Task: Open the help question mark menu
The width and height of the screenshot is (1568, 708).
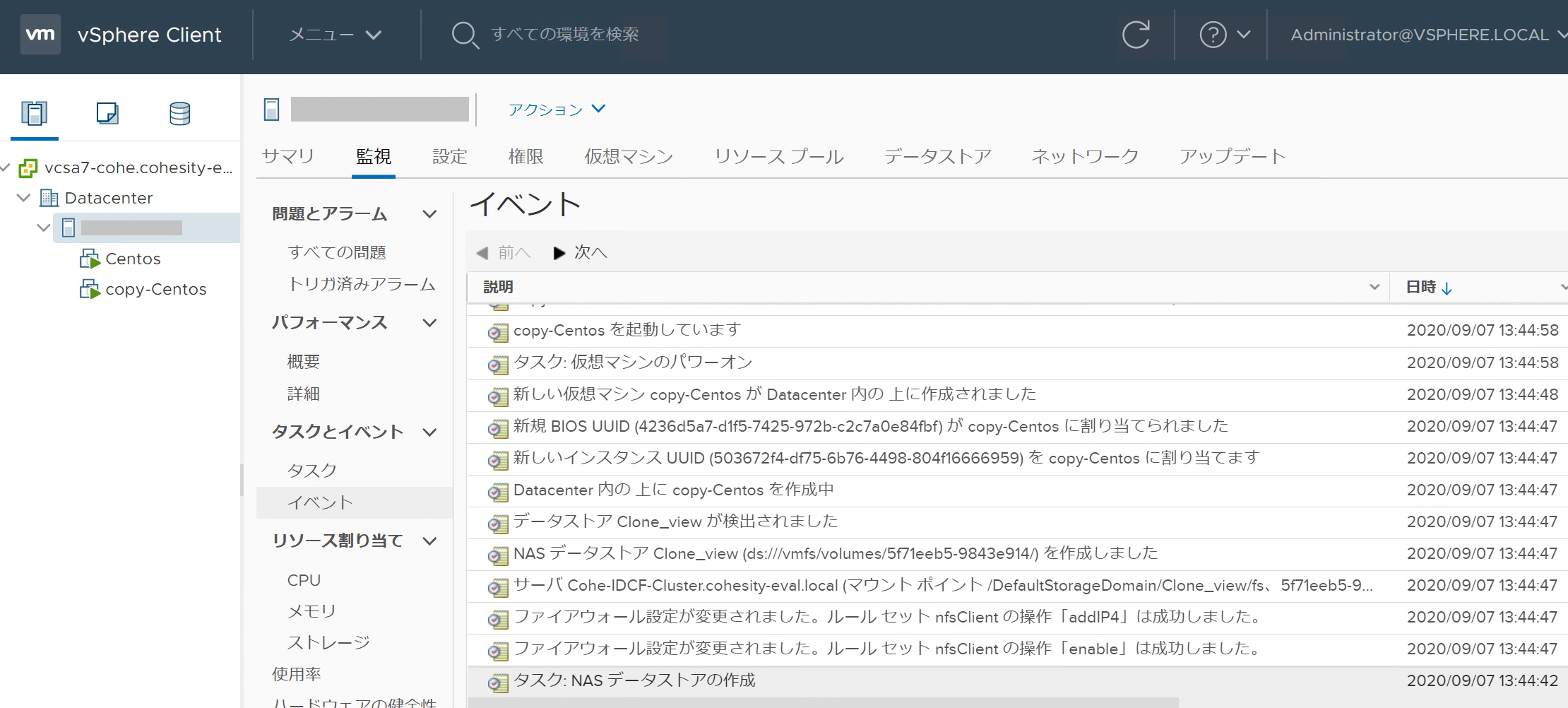Action: 1225,35
